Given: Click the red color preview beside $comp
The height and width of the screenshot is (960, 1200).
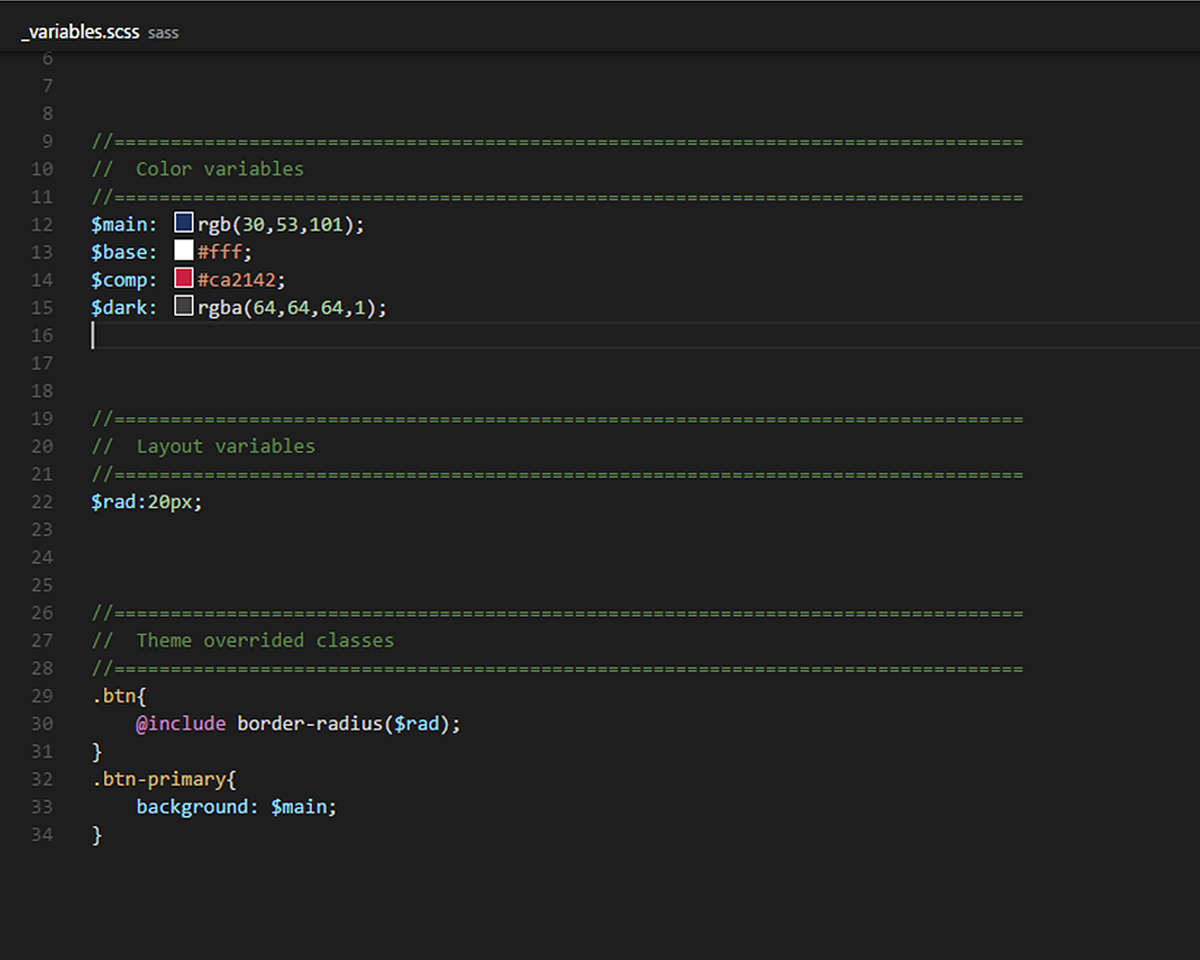Looking at the screenshot, I should click(x=183, y=278).
